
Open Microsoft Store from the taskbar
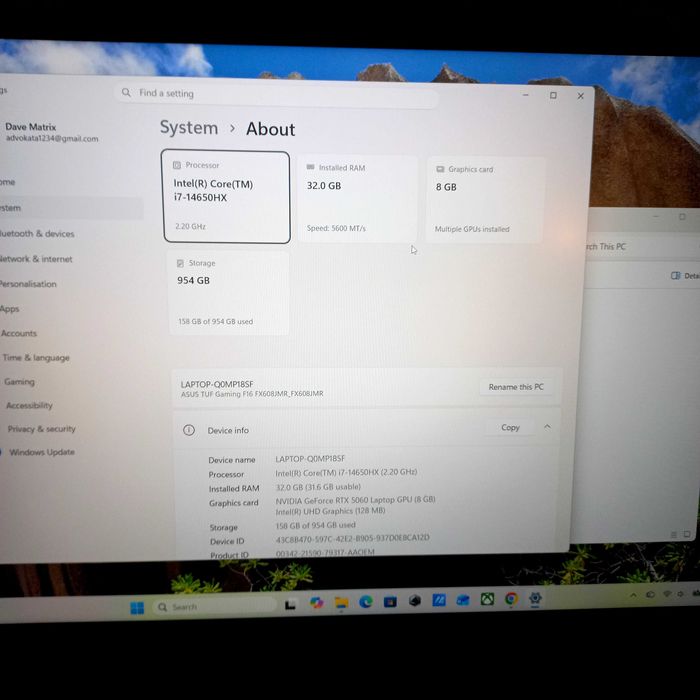[390, 601]
